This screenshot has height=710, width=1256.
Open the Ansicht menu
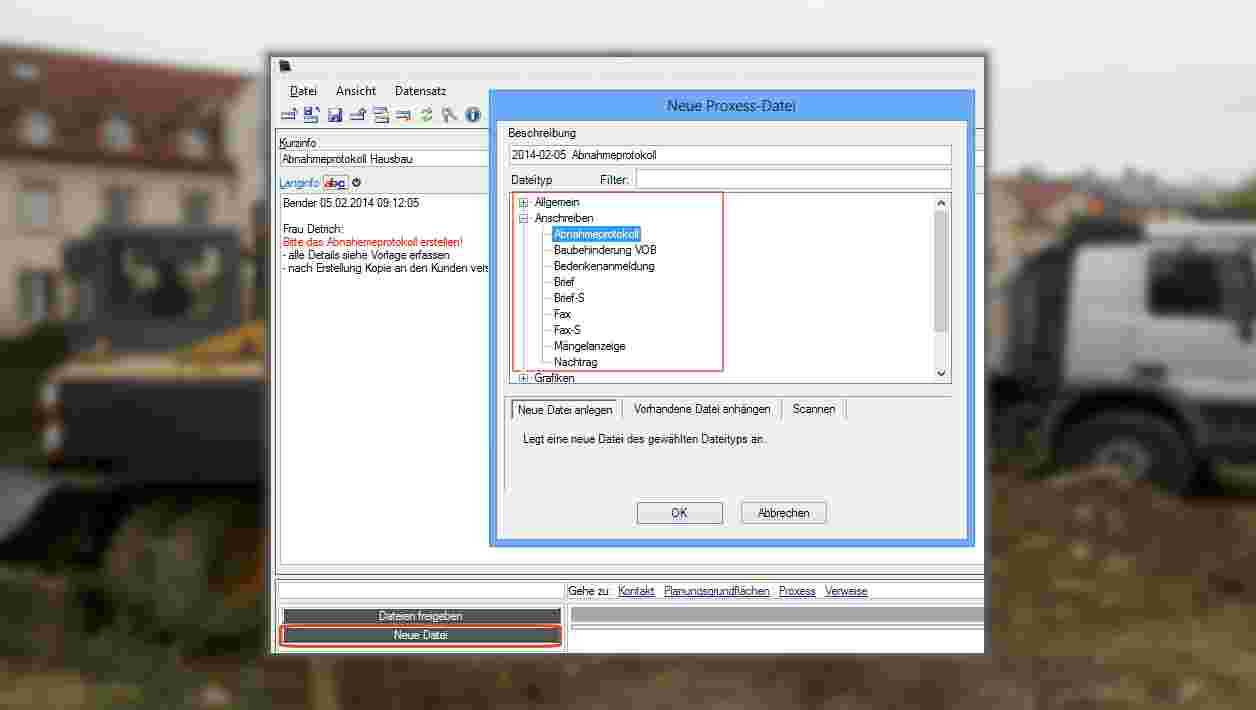356,91
